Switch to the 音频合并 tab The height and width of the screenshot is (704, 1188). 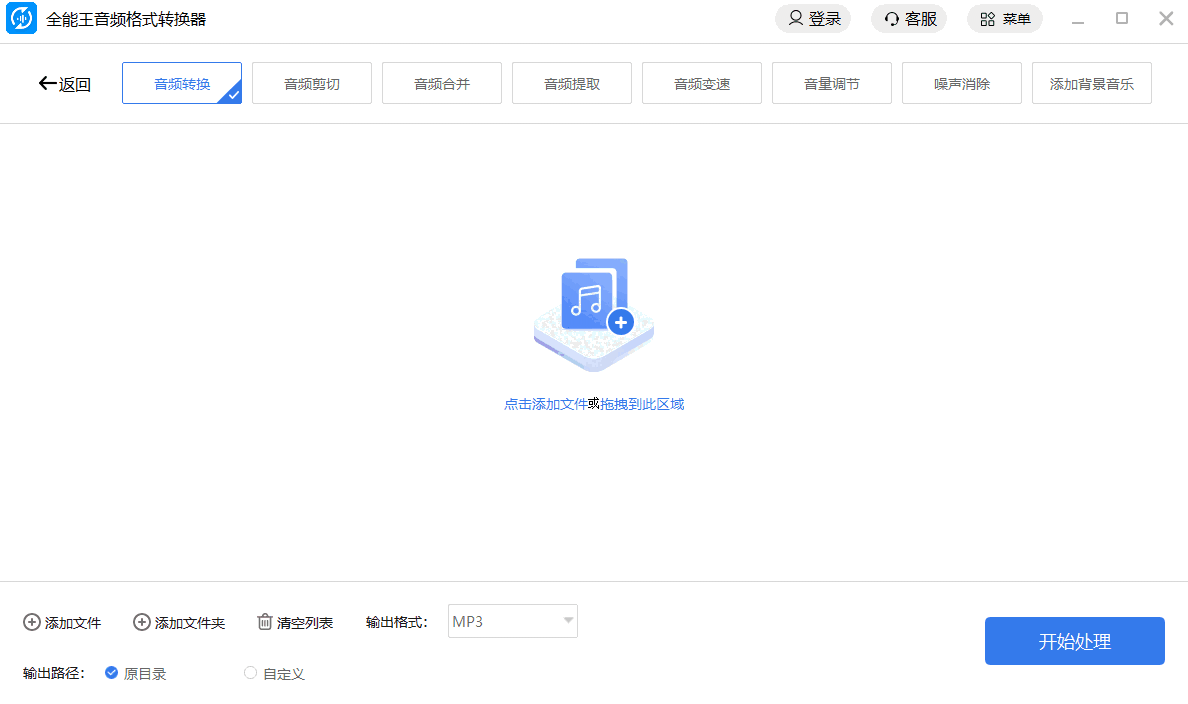pos(442,84)
